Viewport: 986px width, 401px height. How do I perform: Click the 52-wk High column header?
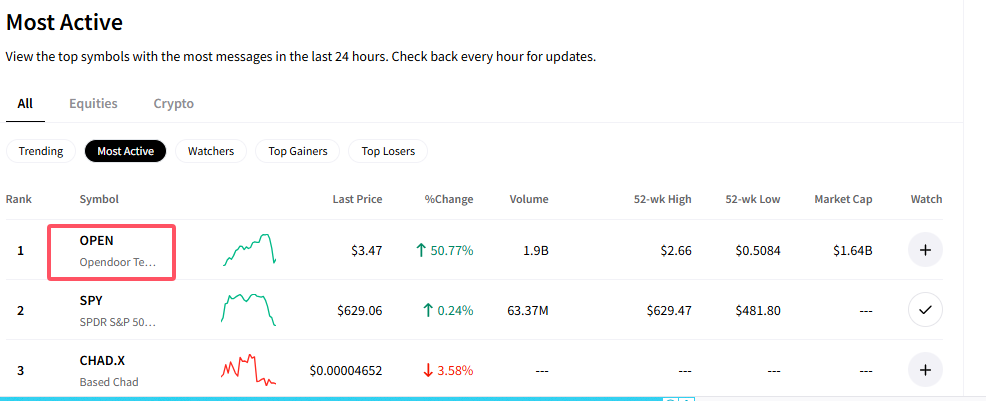[x=662, y=199]
